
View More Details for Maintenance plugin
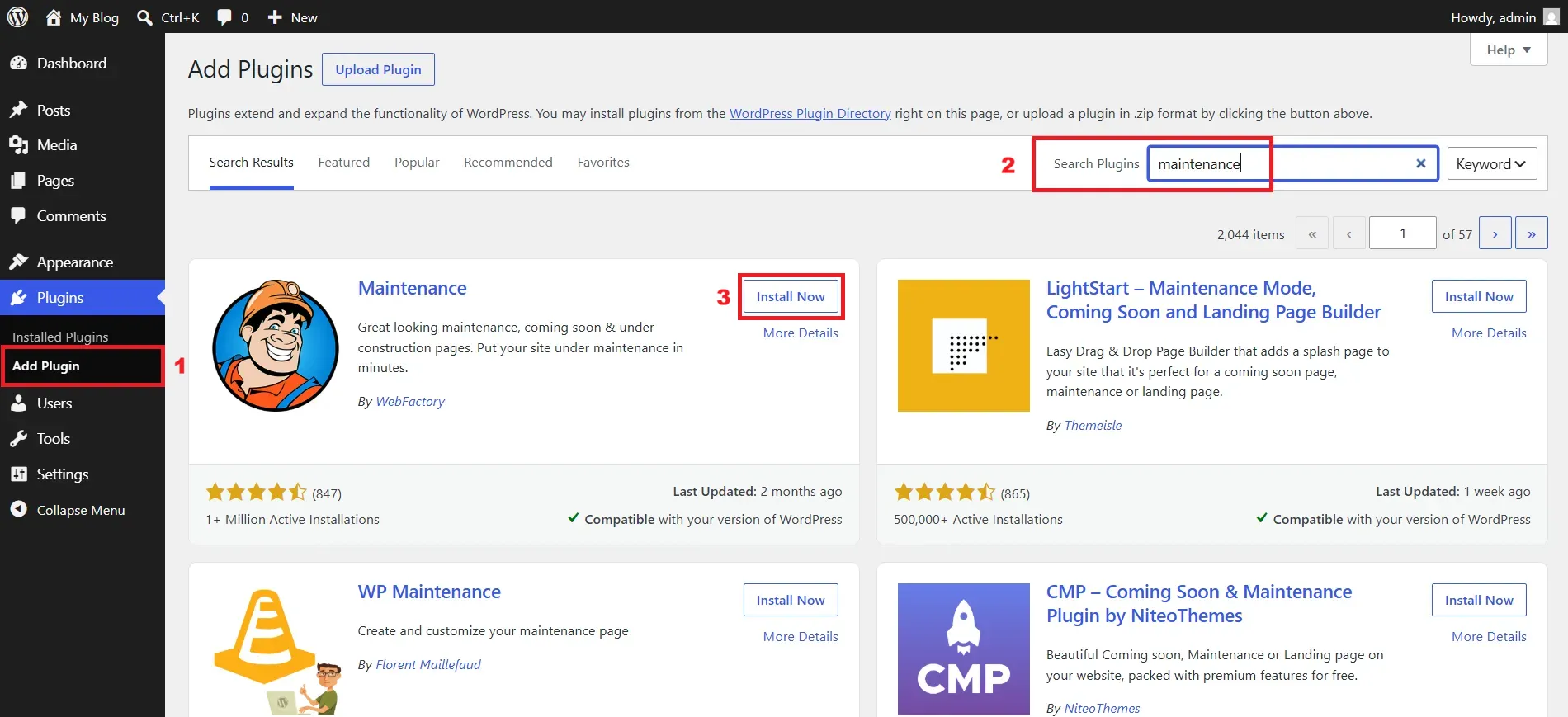801,333
